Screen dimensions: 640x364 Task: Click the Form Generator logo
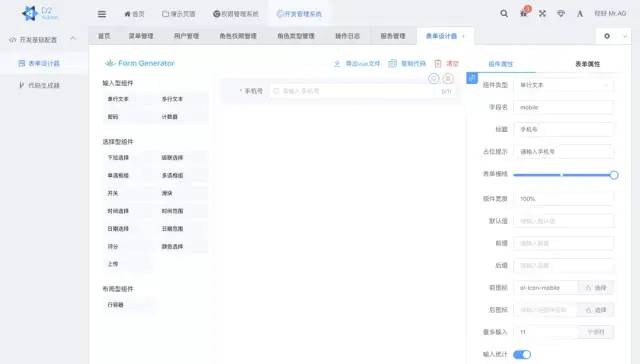(x=140, y=63)
